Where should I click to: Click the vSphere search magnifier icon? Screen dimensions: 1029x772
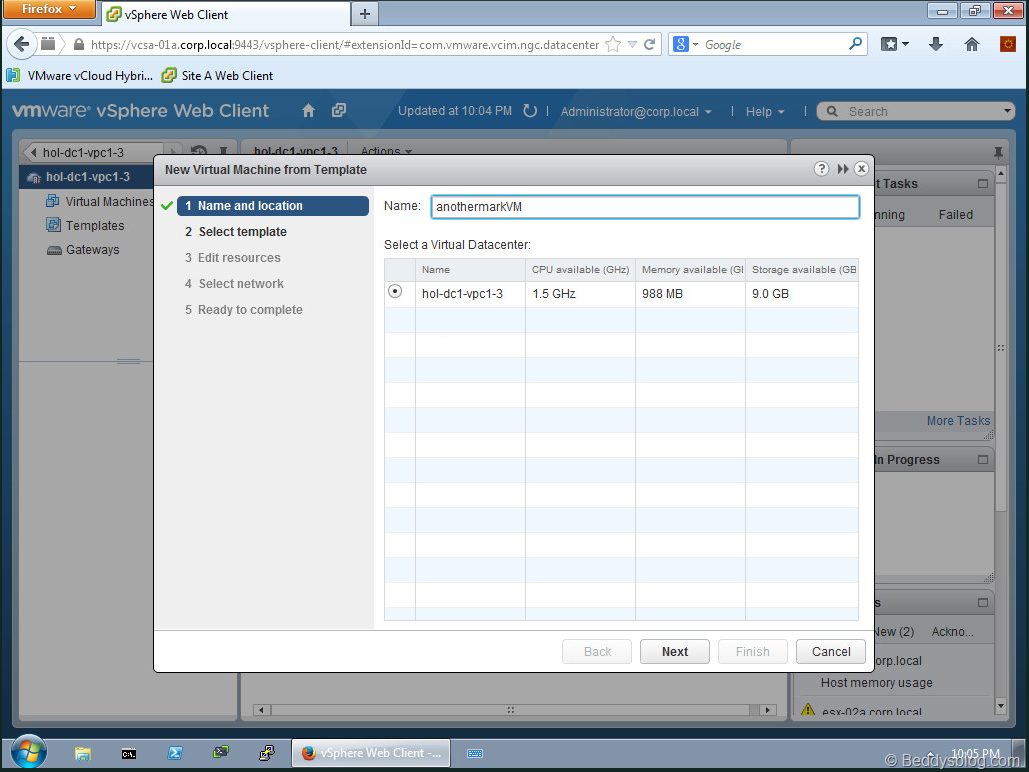831,111
